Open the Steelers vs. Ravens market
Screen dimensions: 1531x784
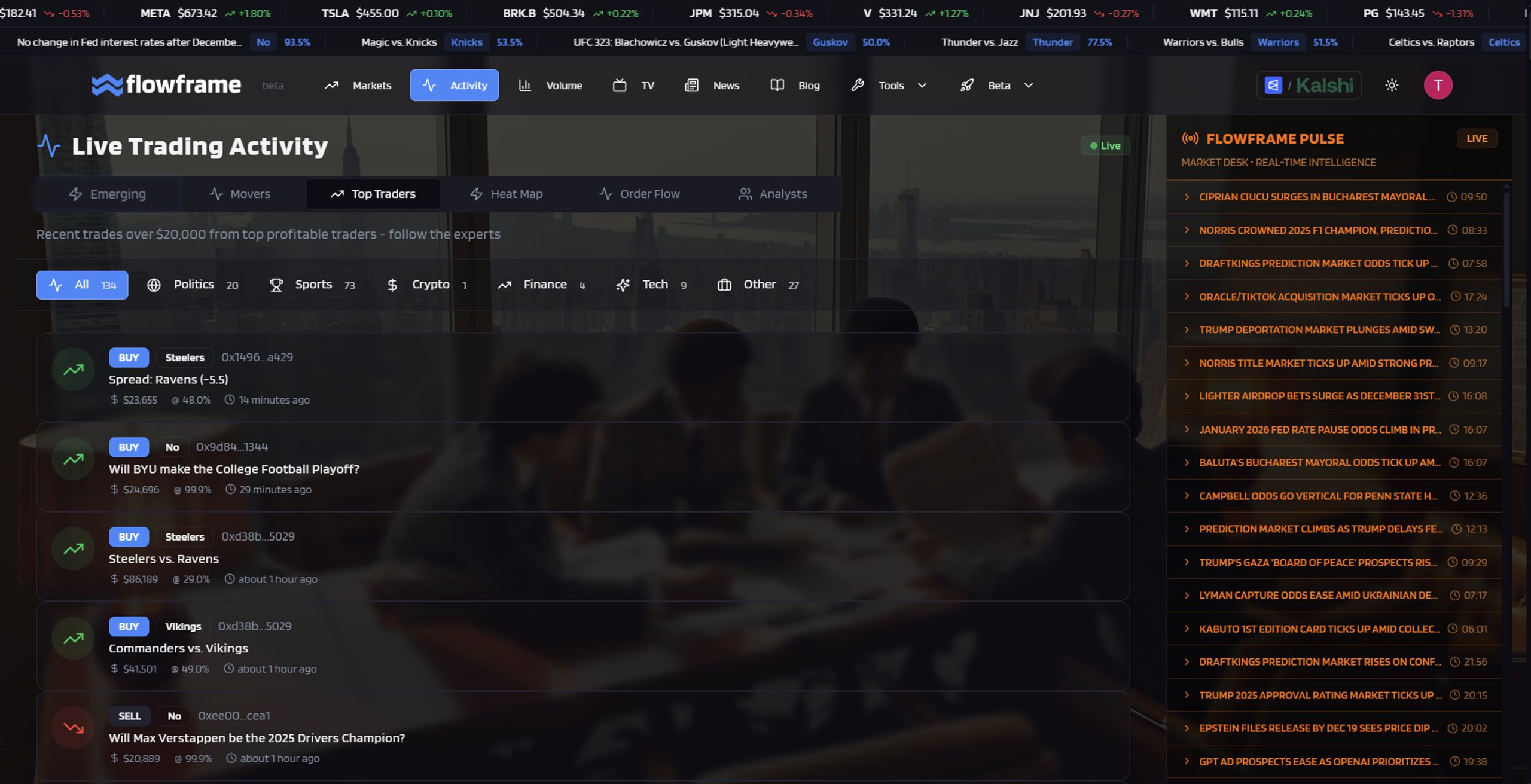[x=164, y=559]
